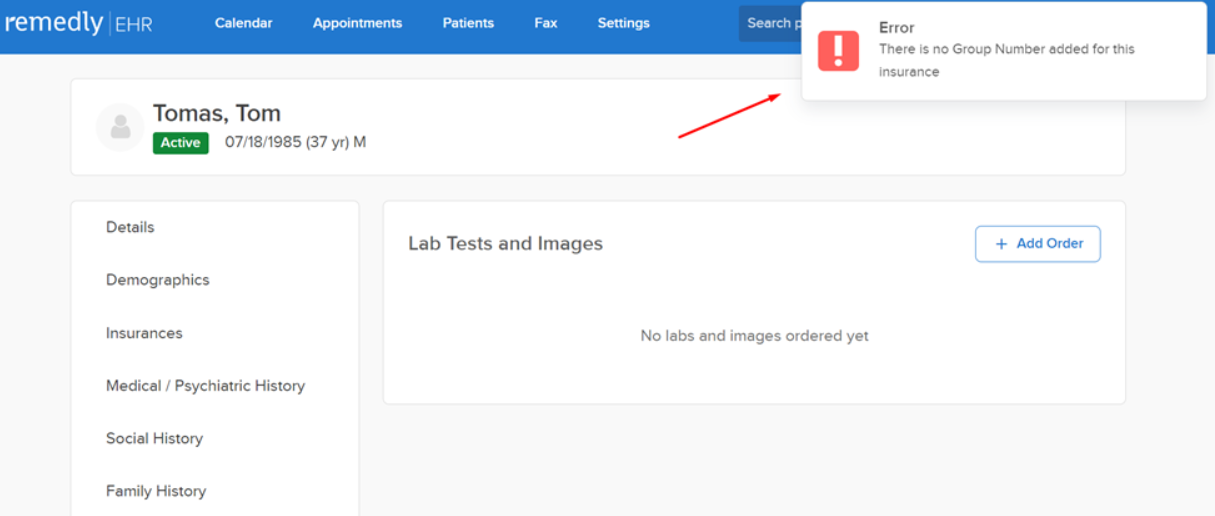1215x516 pixels.
Task: Open the Fax page
Action: pos(546,23)
